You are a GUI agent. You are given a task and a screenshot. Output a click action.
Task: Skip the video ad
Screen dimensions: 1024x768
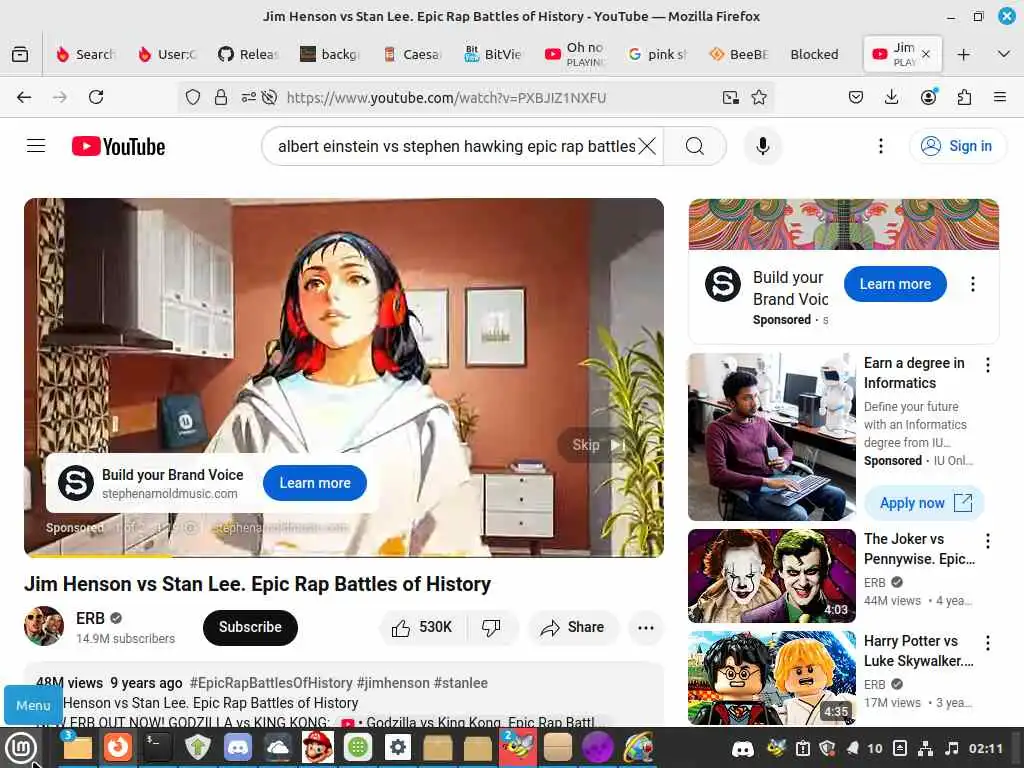click(x=597, y=445)
